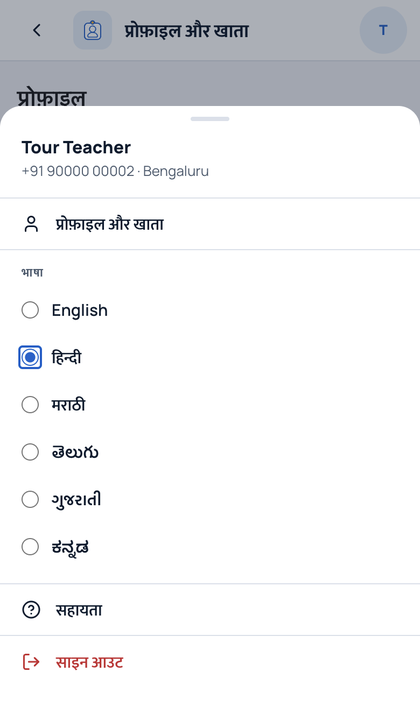
Task: Select the తెలుగు radio button
Action: 30,452
